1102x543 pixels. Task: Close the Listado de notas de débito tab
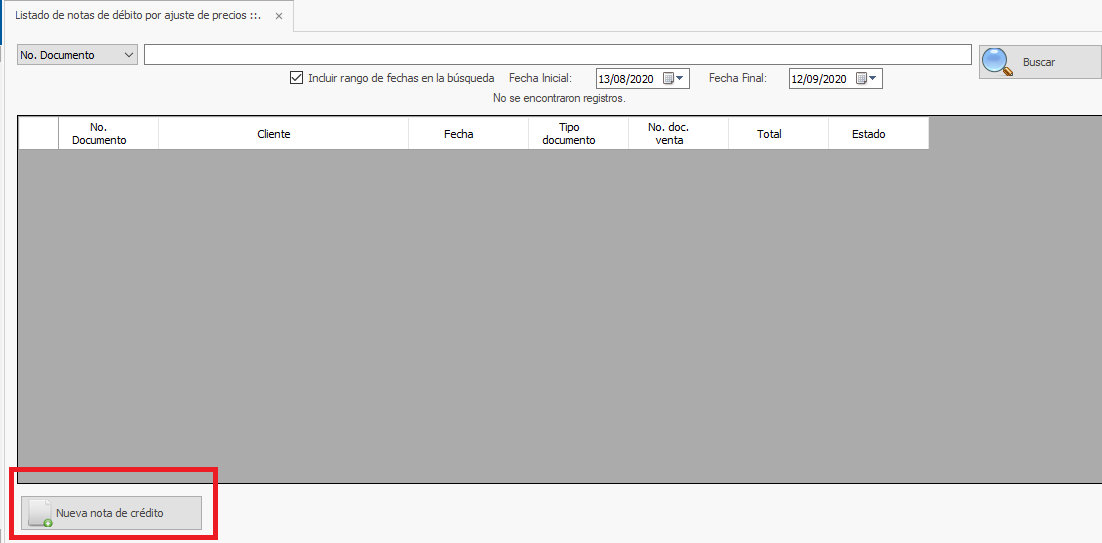click(280, 16)
